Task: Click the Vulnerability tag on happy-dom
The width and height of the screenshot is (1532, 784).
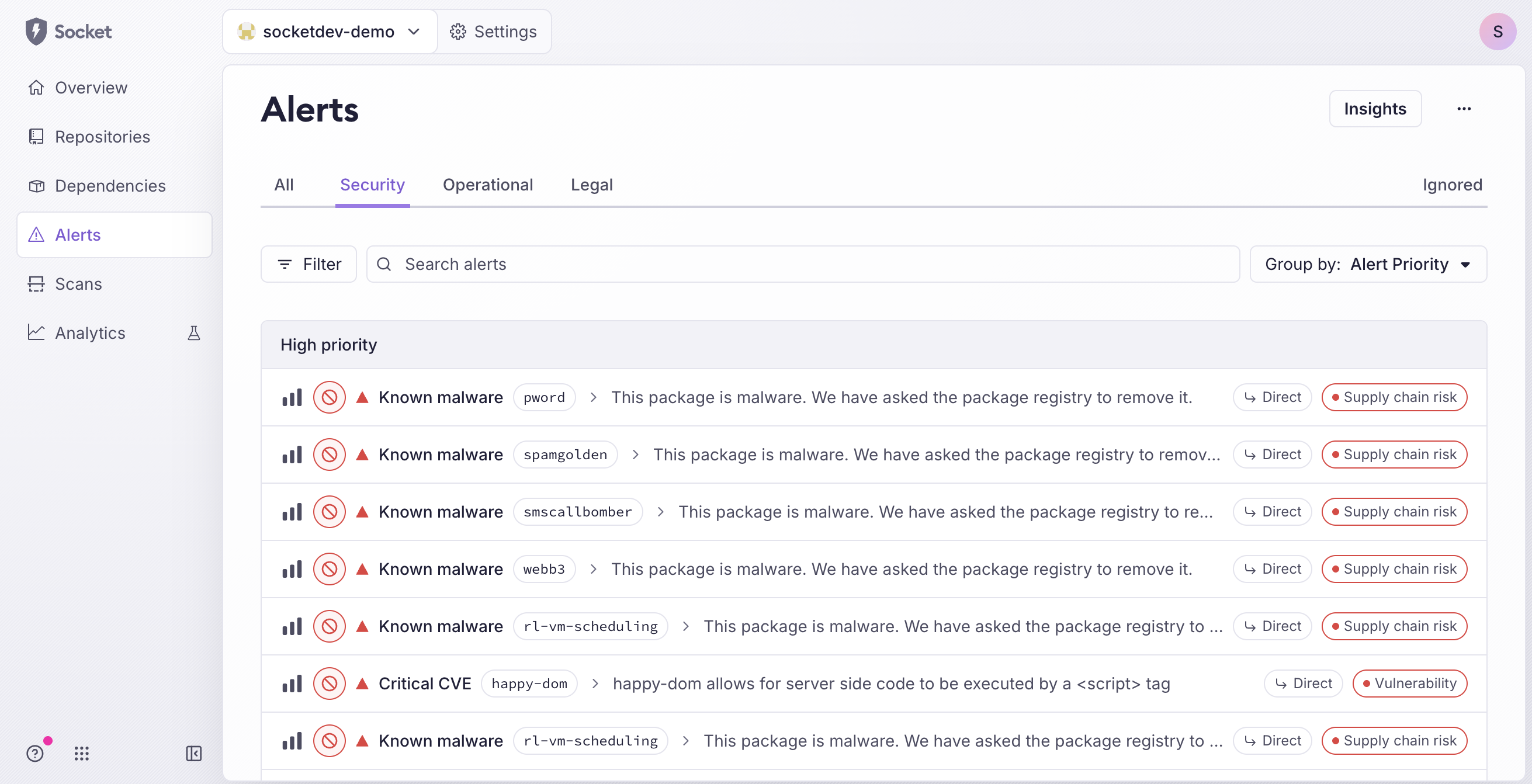Action: click(x=1409, y=684)
